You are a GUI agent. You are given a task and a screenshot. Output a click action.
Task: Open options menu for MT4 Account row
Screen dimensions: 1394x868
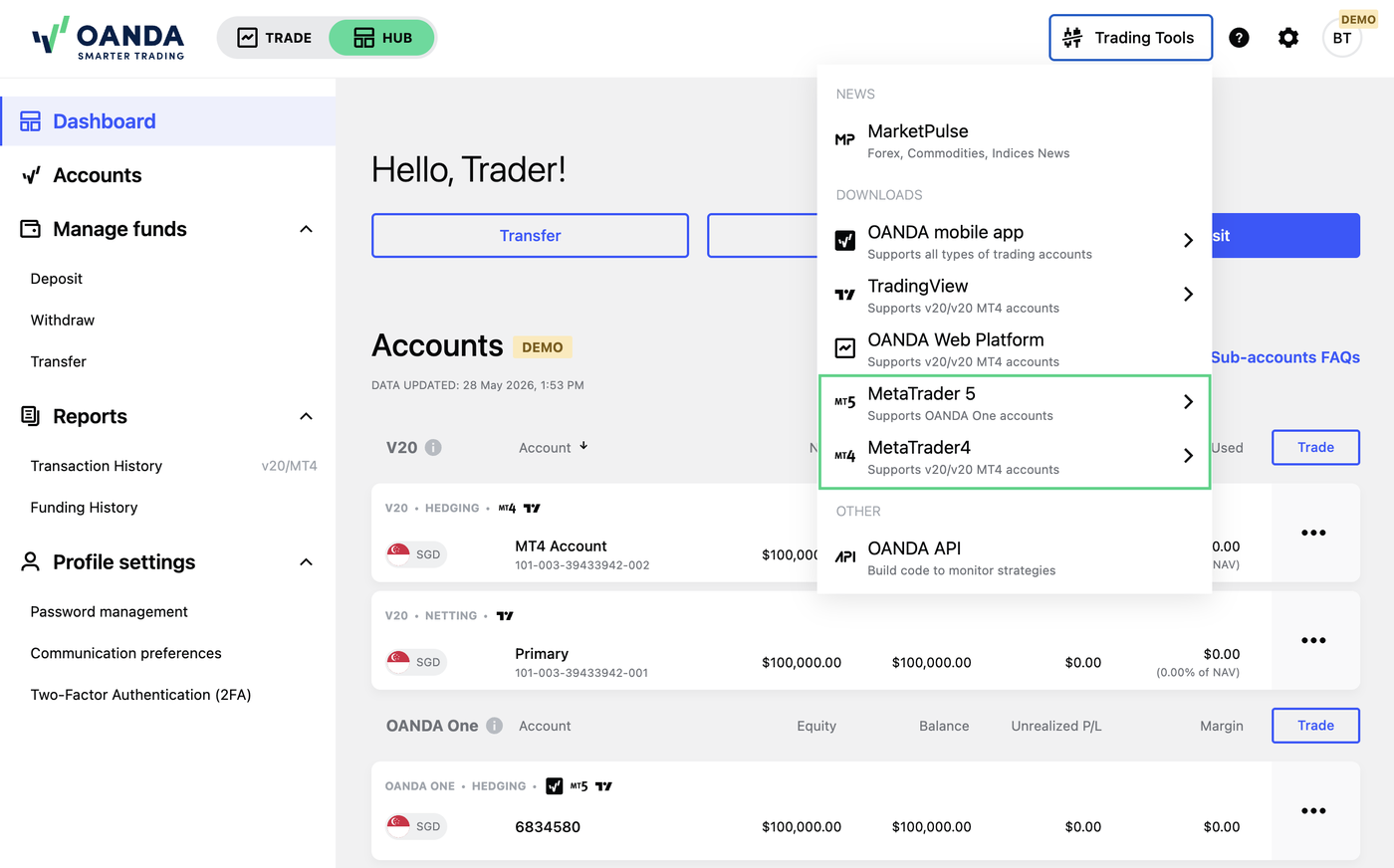point(1313,533)
